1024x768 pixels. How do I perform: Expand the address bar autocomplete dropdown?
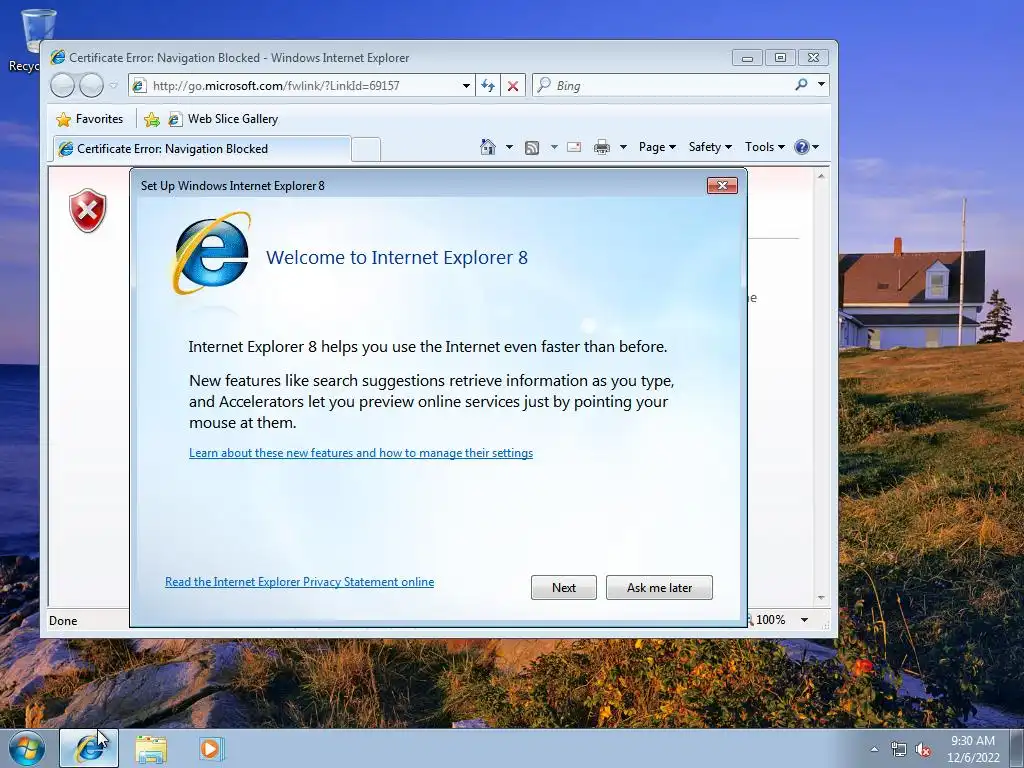[x=466, y=86]
